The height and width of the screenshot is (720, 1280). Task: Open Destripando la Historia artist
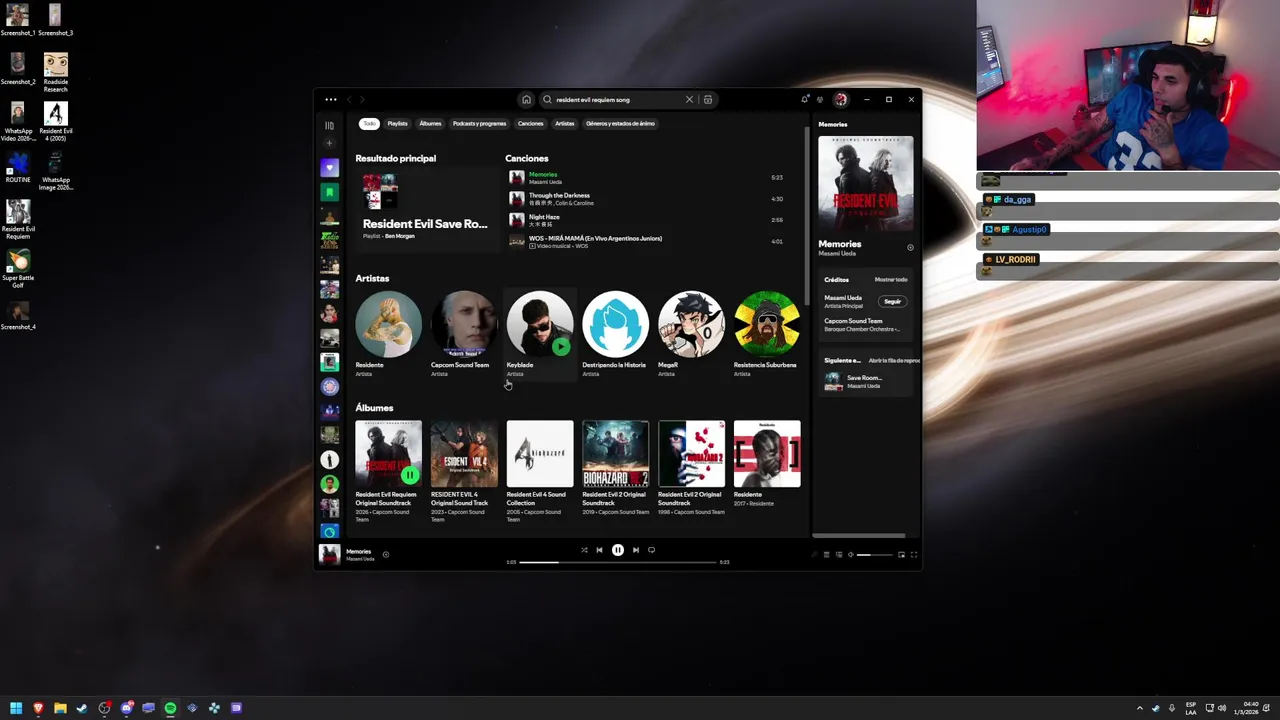[x=615, y=334]
